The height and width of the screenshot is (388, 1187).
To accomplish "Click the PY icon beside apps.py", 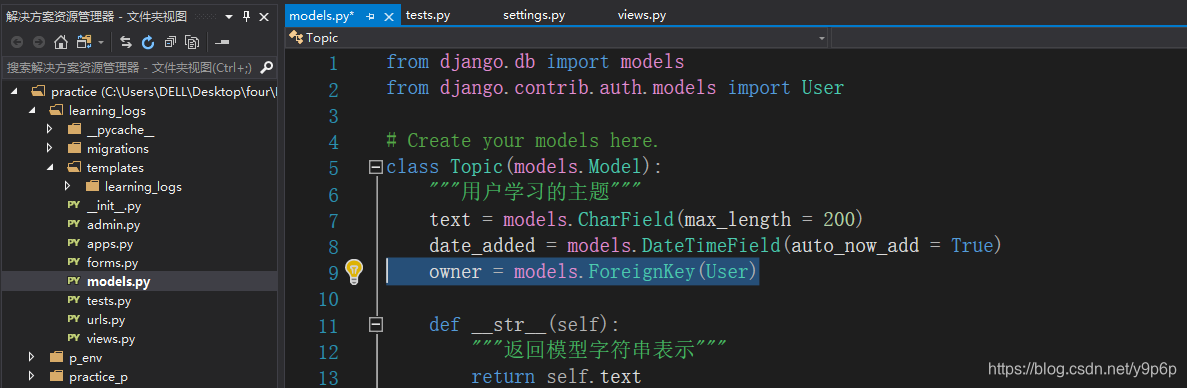I will 74,244.
